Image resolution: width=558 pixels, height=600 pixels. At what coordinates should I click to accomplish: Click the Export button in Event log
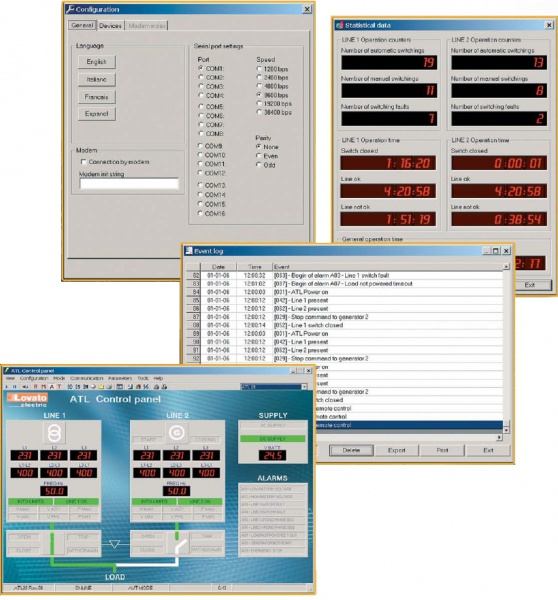(396, 450)
